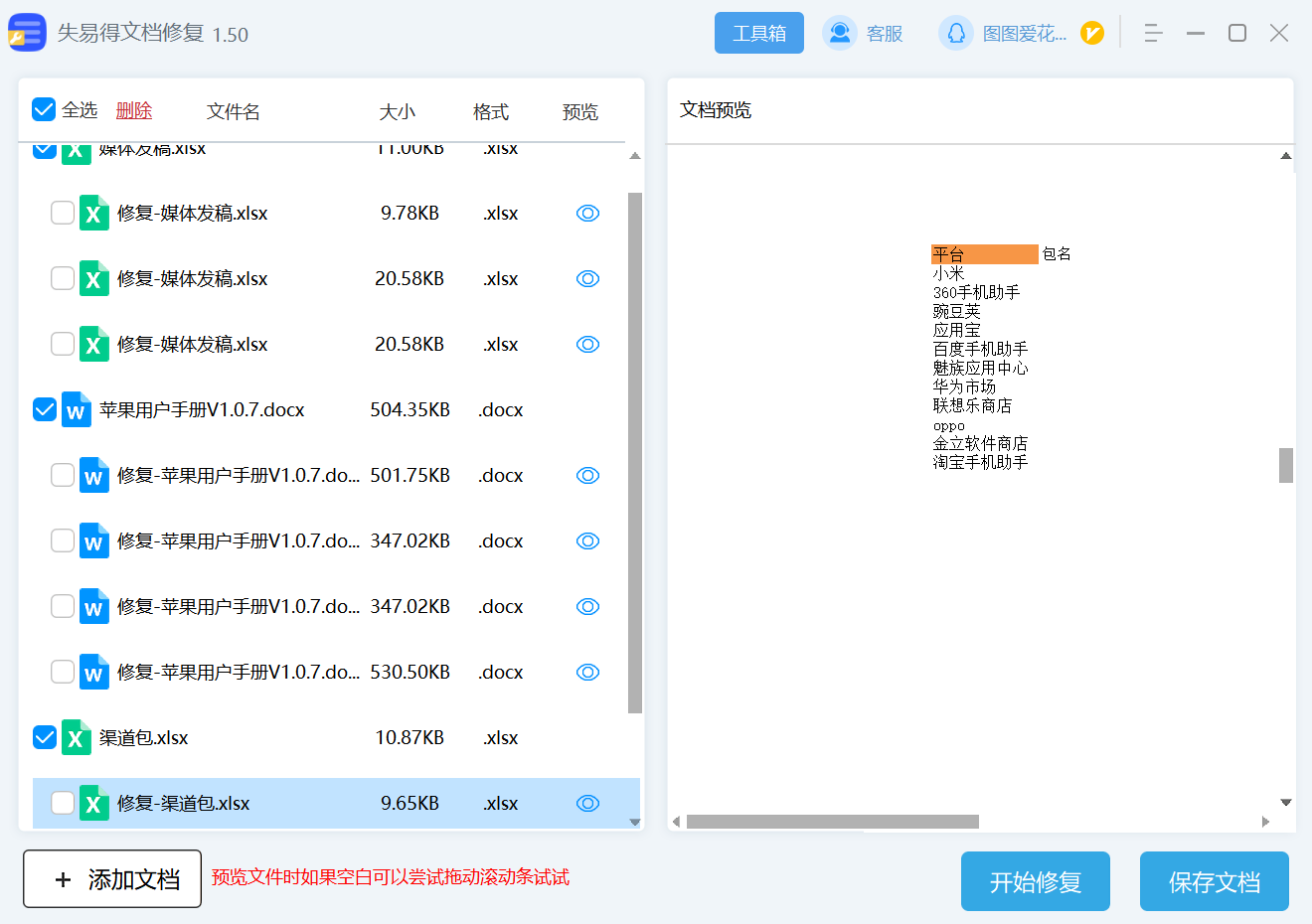Screen dimensions: 1312x924
Task: Open the 客服 customer service icon
Action: 840,33
